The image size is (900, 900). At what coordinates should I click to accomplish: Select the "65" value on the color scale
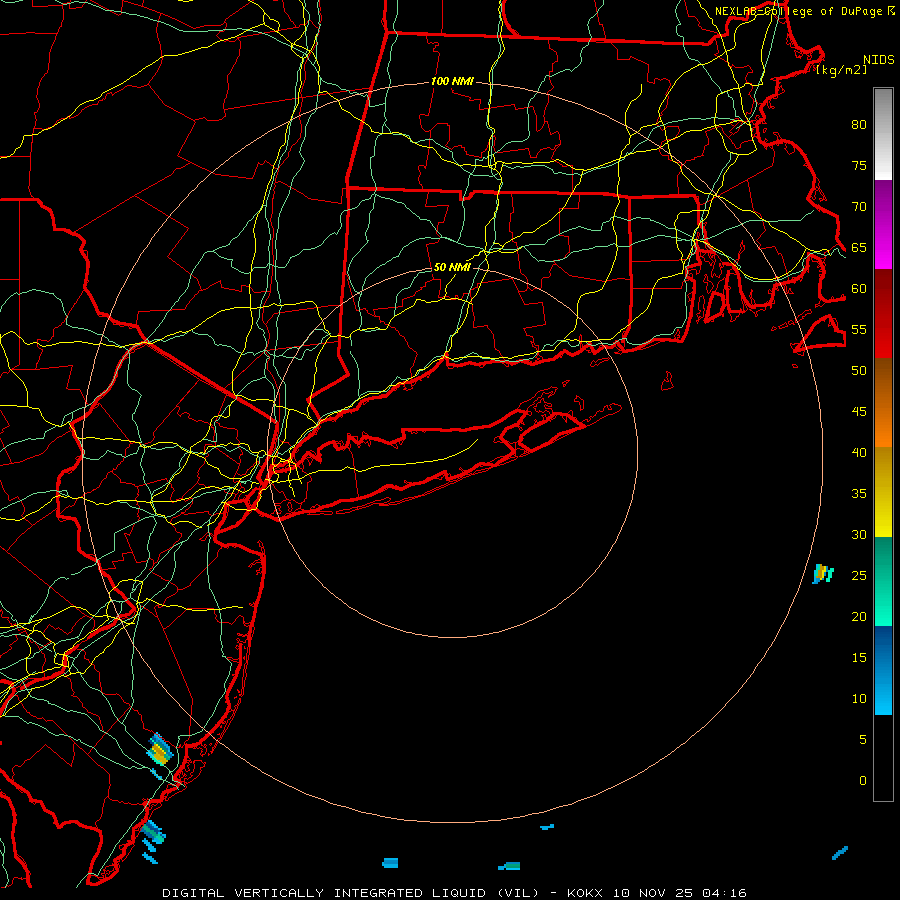point(859,248)
